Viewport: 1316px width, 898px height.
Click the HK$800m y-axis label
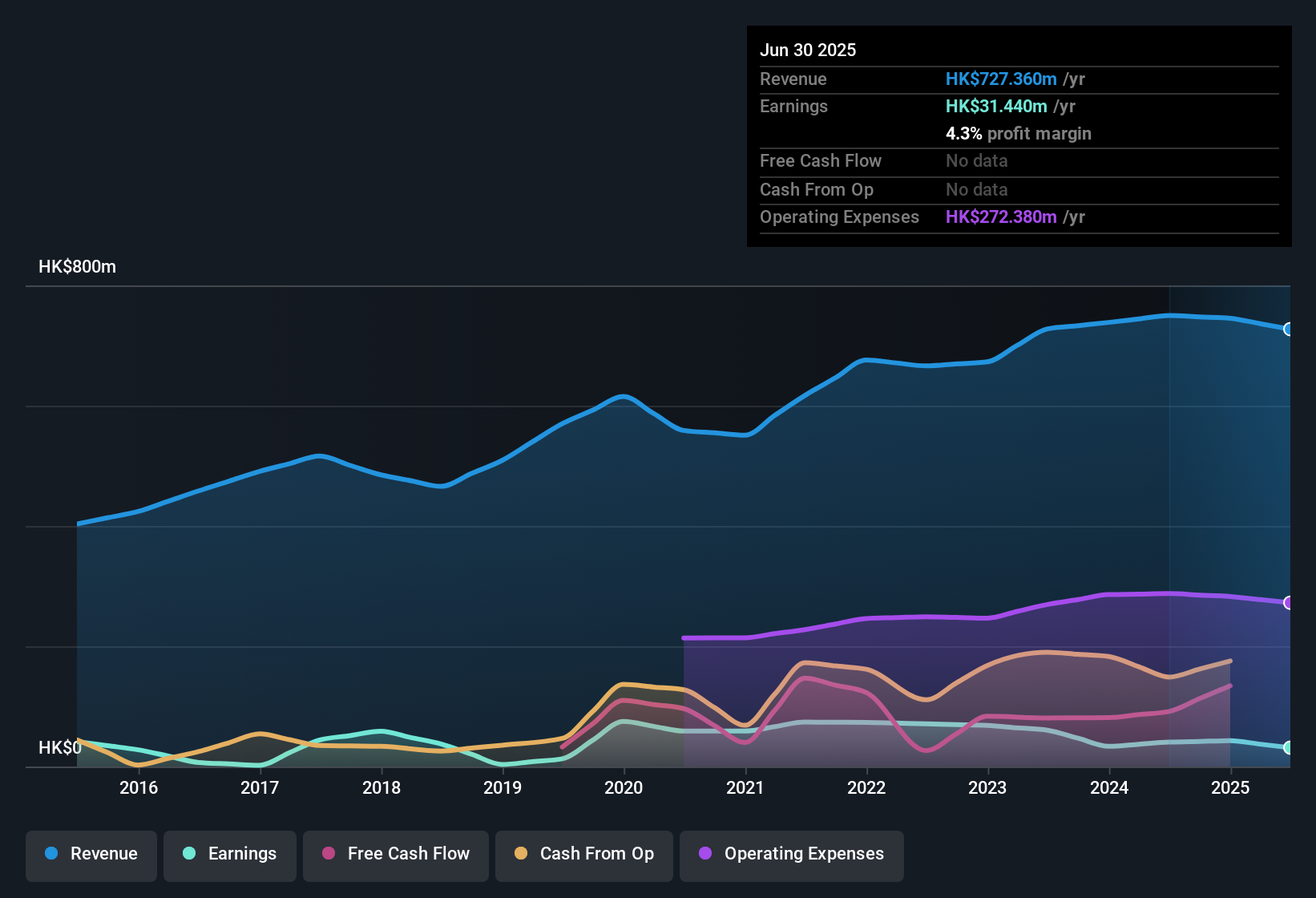[x=77, y=267]
